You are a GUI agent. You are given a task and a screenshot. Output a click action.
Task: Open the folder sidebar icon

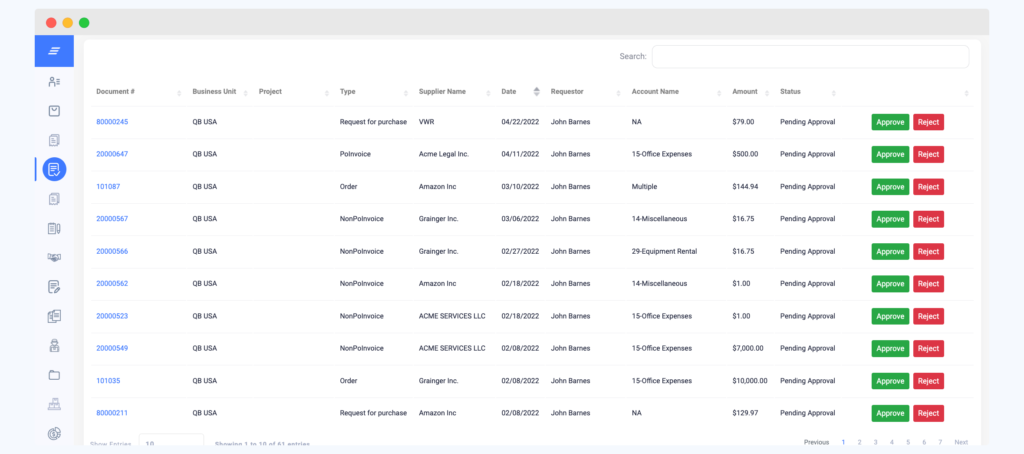tap(54, 375)
